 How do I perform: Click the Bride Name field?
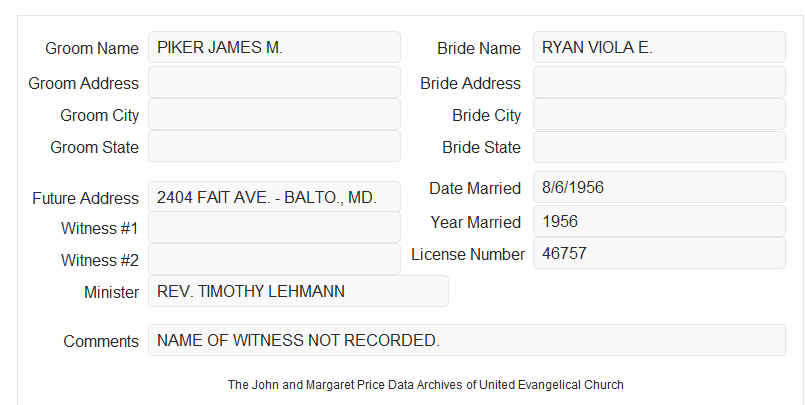click(659, 47)
